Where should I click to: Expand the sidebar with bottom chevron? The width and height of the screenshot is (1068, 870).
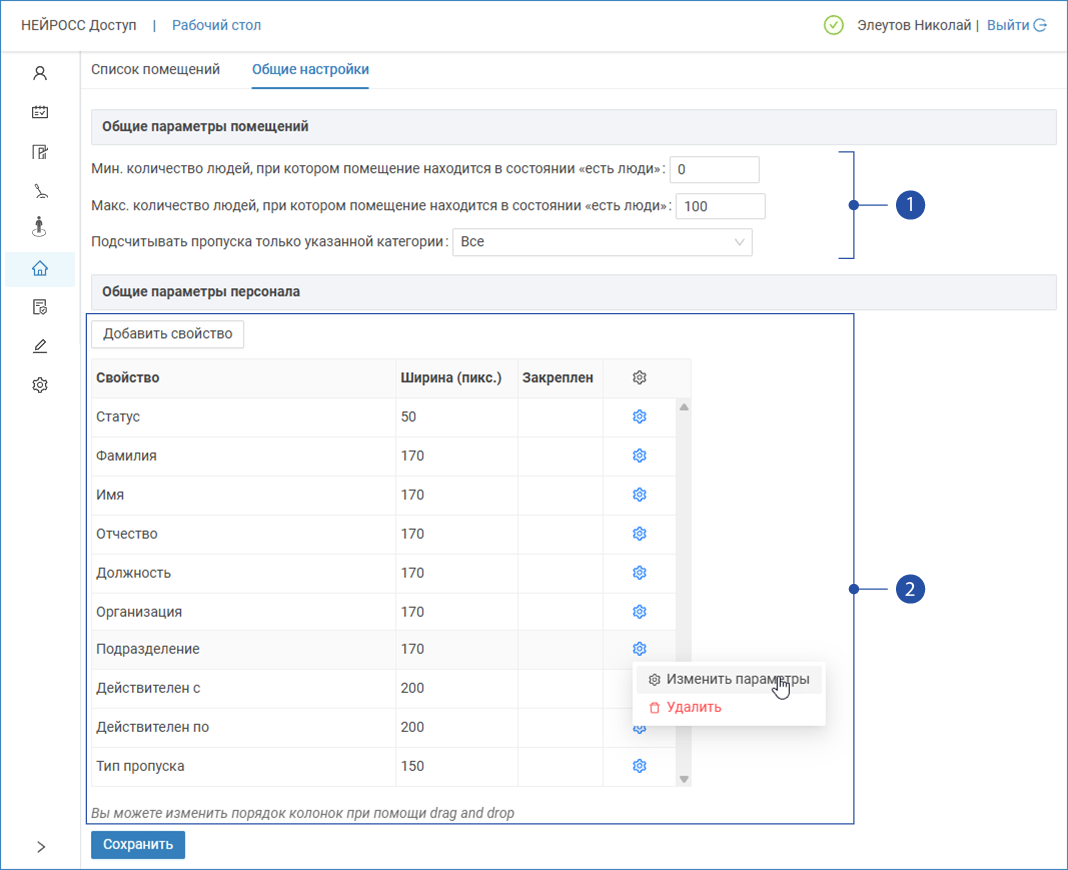click(x=40, y=847)
